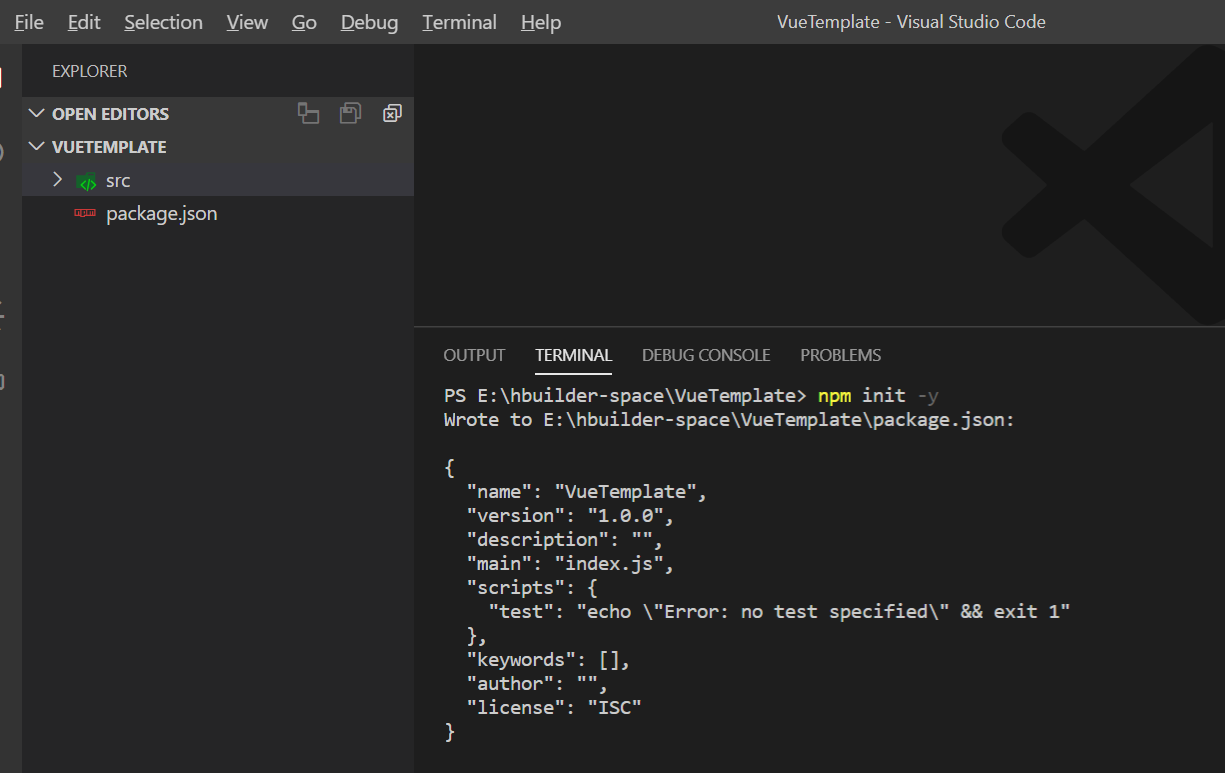The width and height of the screenshot is (1225, 773).
Task: Click the Close All Editors icon
Action: click(x=392, y=114)
